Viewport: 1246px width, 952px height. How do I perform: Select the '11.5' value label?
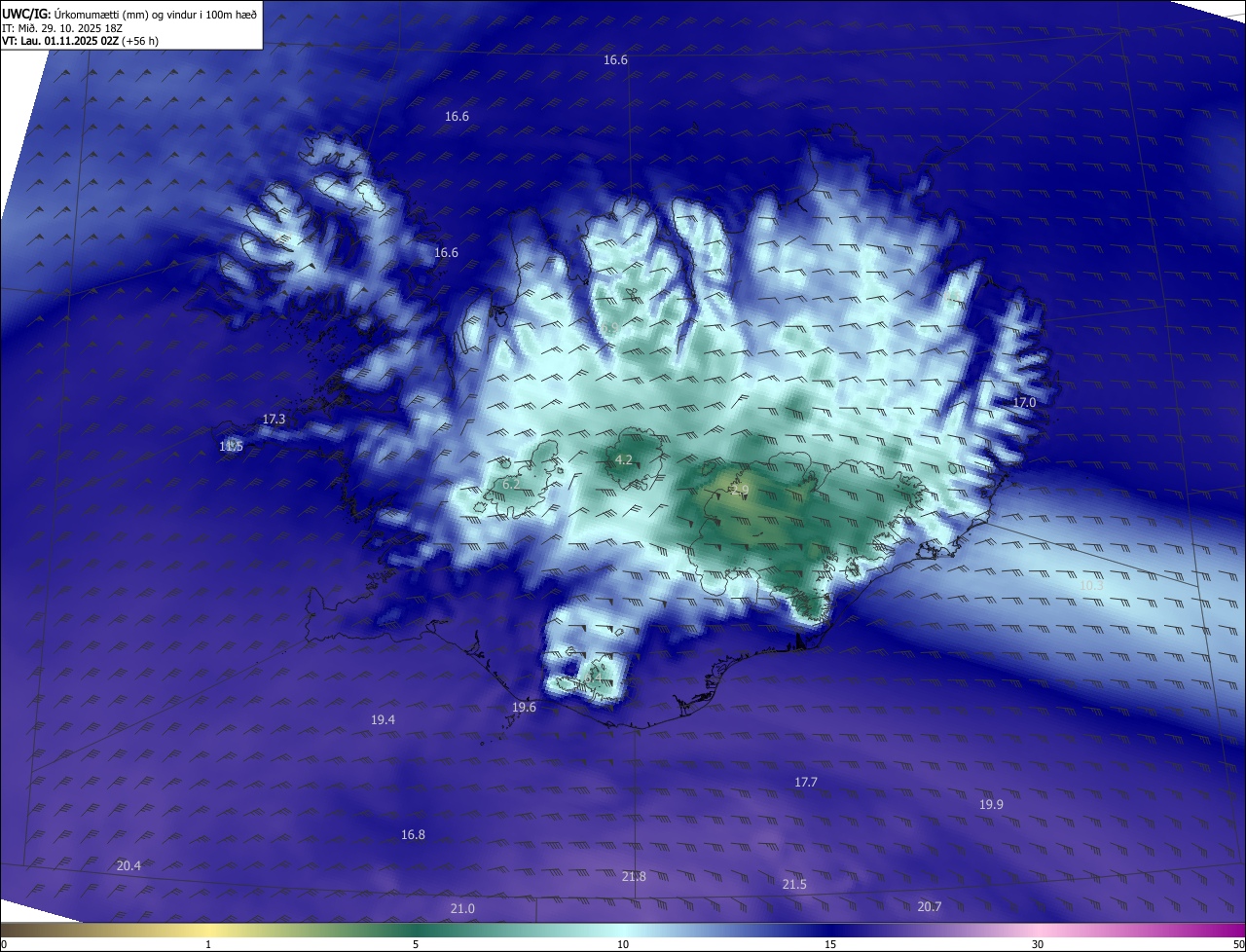pyautogui.click(x=232, y=447)
